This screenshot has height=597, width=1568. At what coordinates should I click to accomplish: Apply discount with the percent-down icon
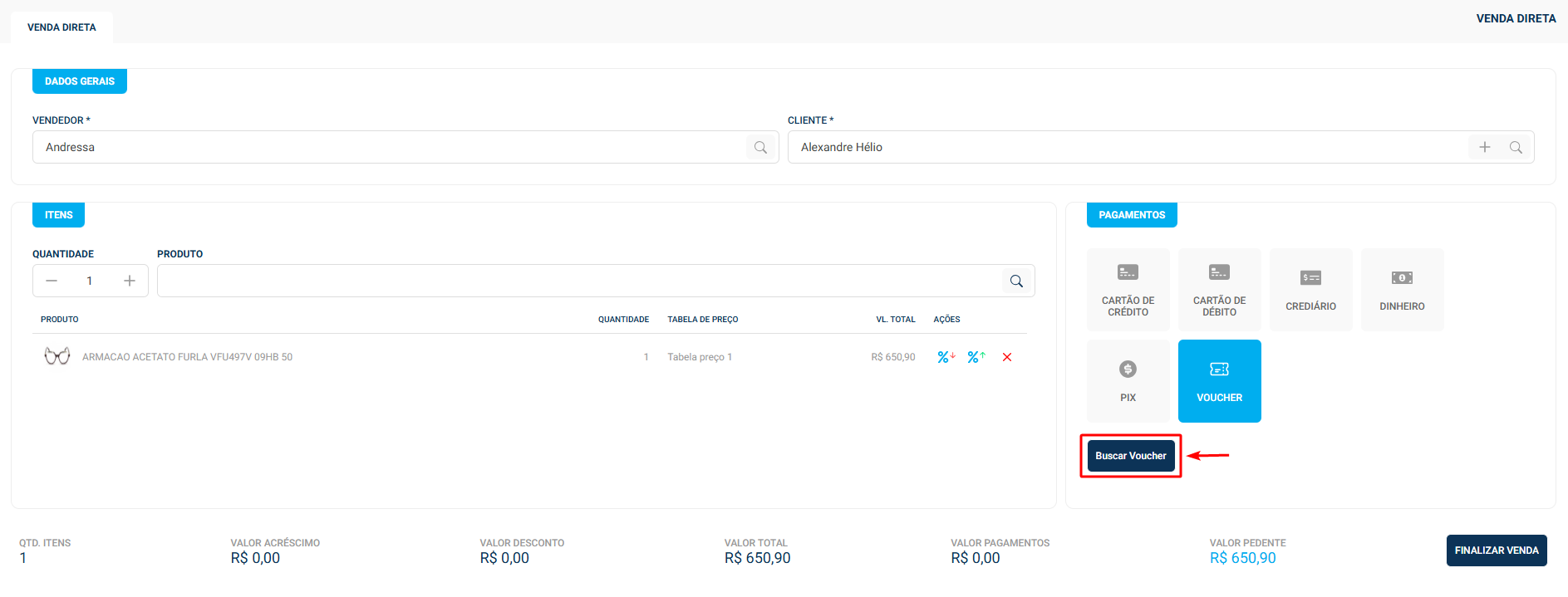pos(946,357)
